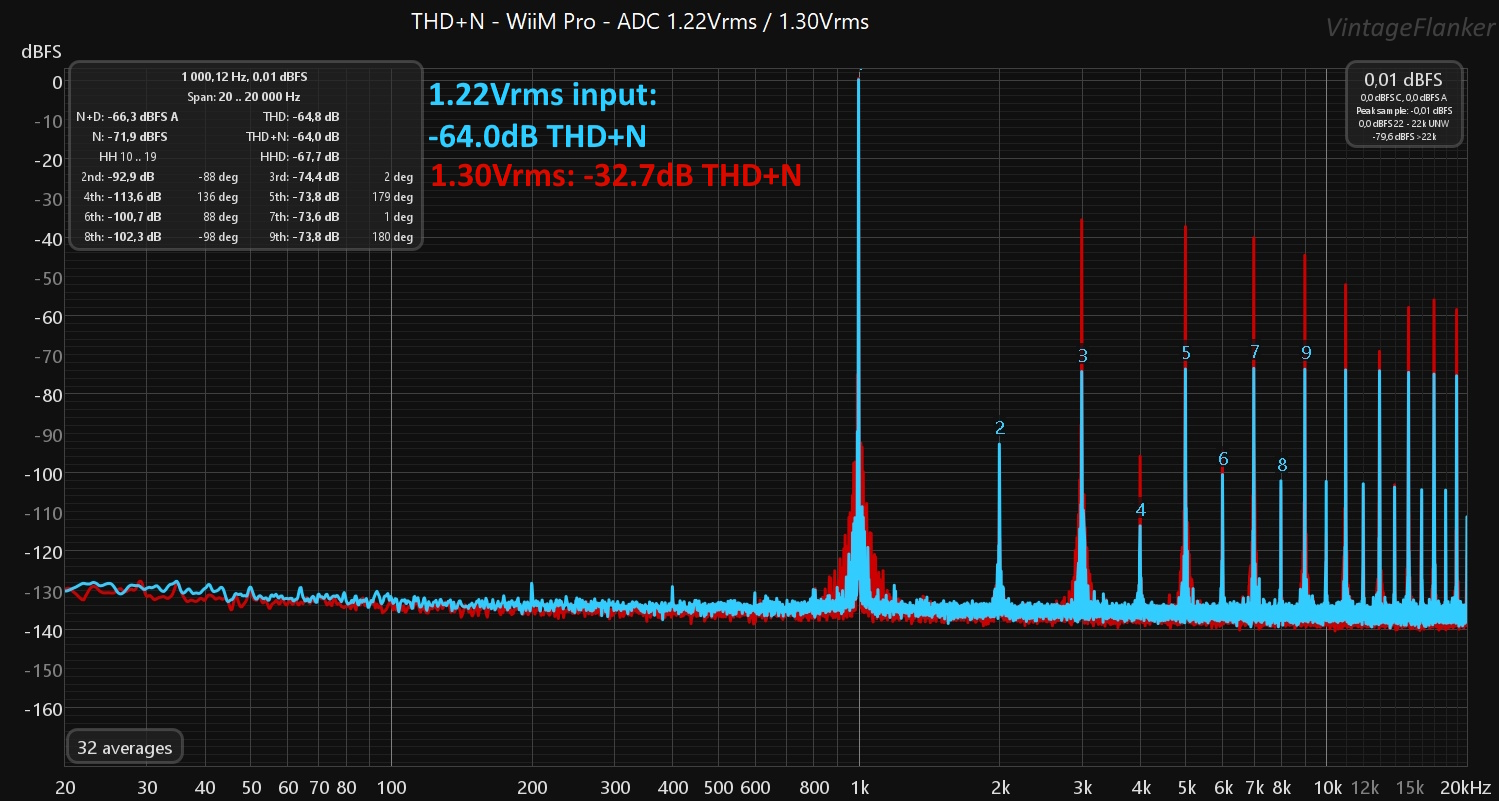Viewport: 1499px width, 801px height.
Task: Click the 1 000,12 Hz, 0,01 dBFS header
Action: click(245, 76)
